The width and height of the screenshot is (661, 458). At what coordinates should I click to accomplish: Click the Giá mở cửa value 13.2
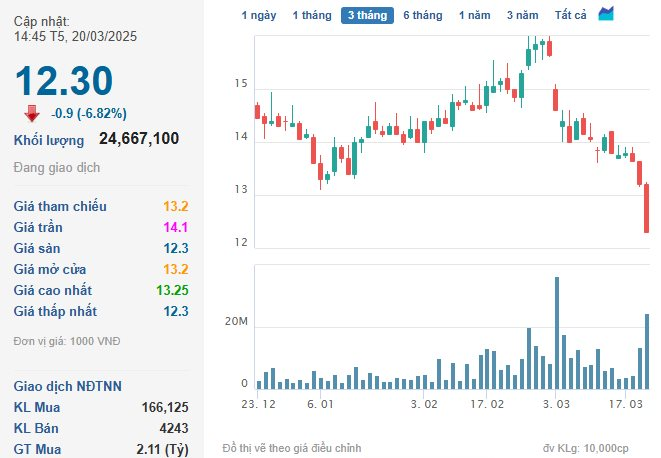point(176,269)
